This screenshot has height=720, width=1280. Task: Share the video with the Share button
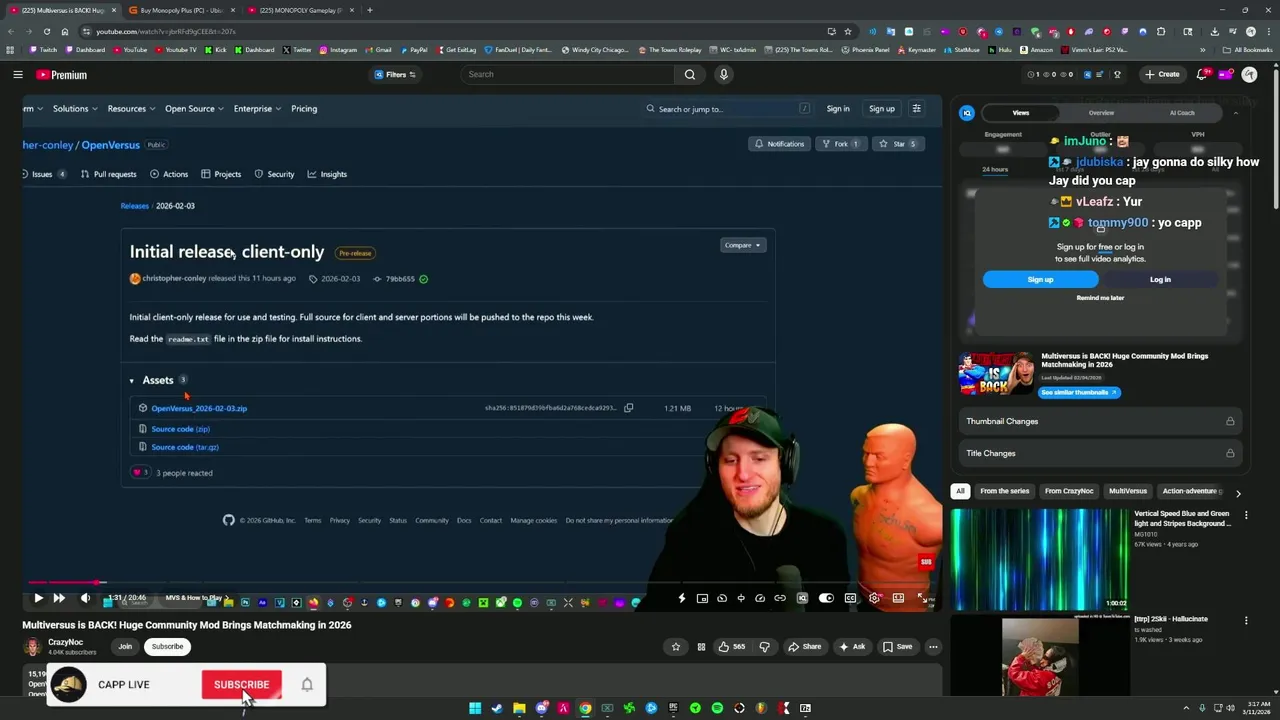click(805, 647)
